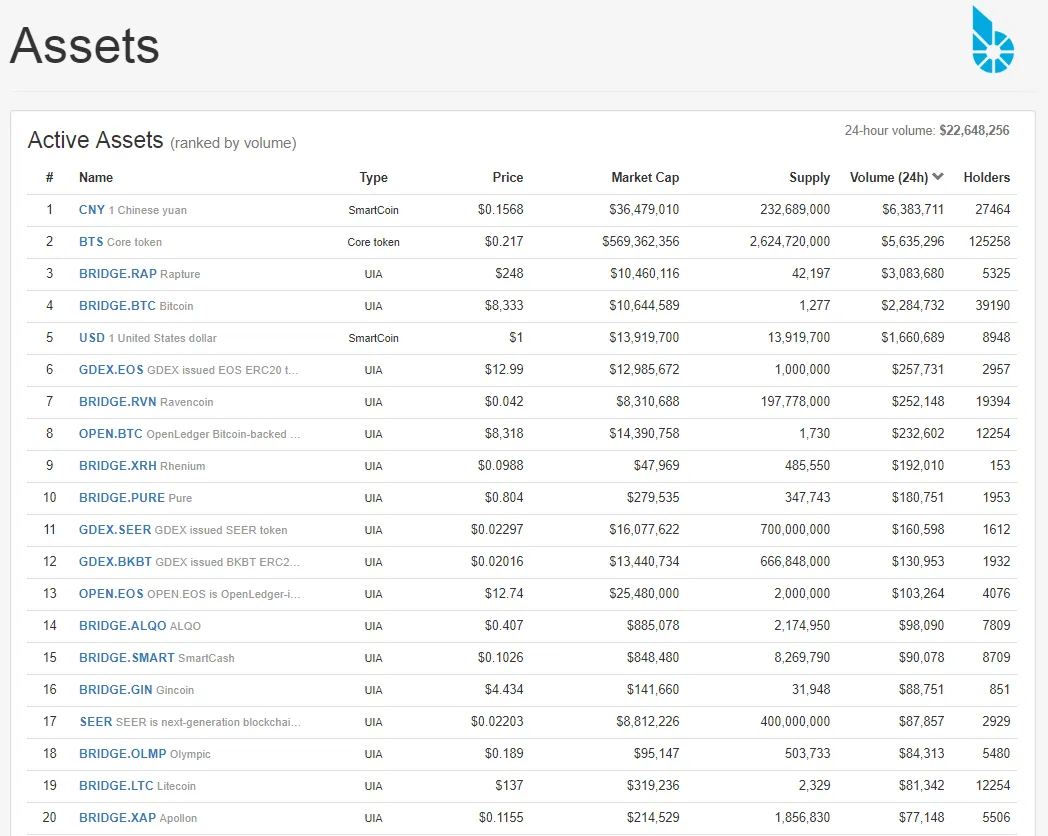This screenshot has height=836, width=1048.
Task: Open the BRIDGE.RAP asset link
Action: 118,274
